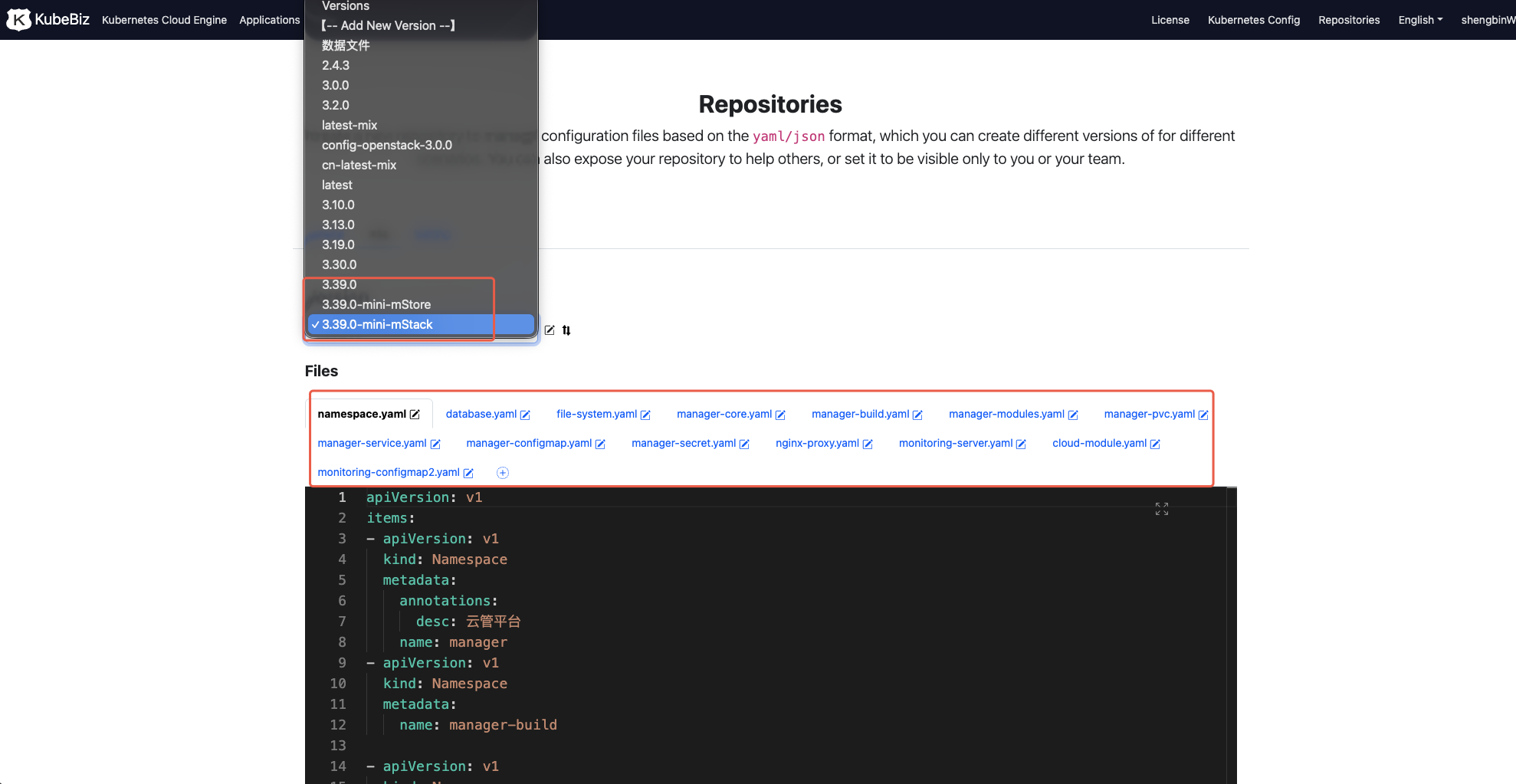Click the KubeBiz logo icon
1516x784 pixels.
18,19
